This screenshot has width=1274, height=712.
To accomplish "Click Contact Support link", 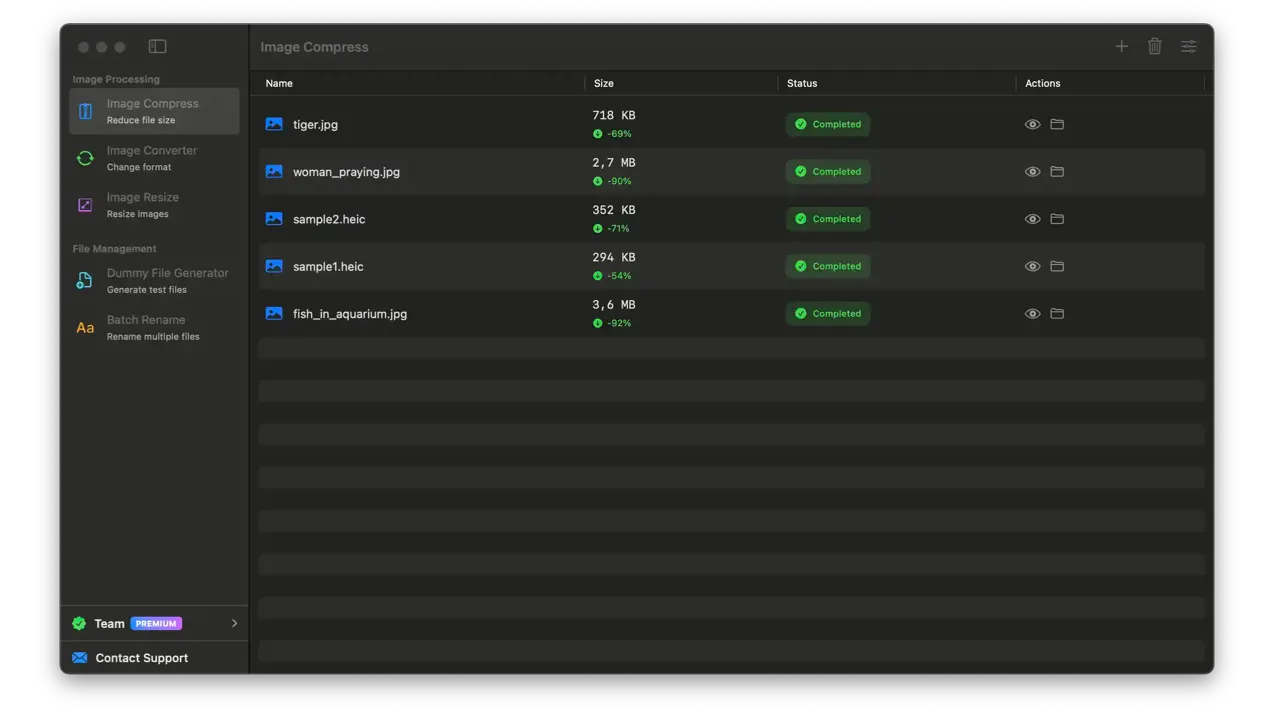I will pos(141,658).
